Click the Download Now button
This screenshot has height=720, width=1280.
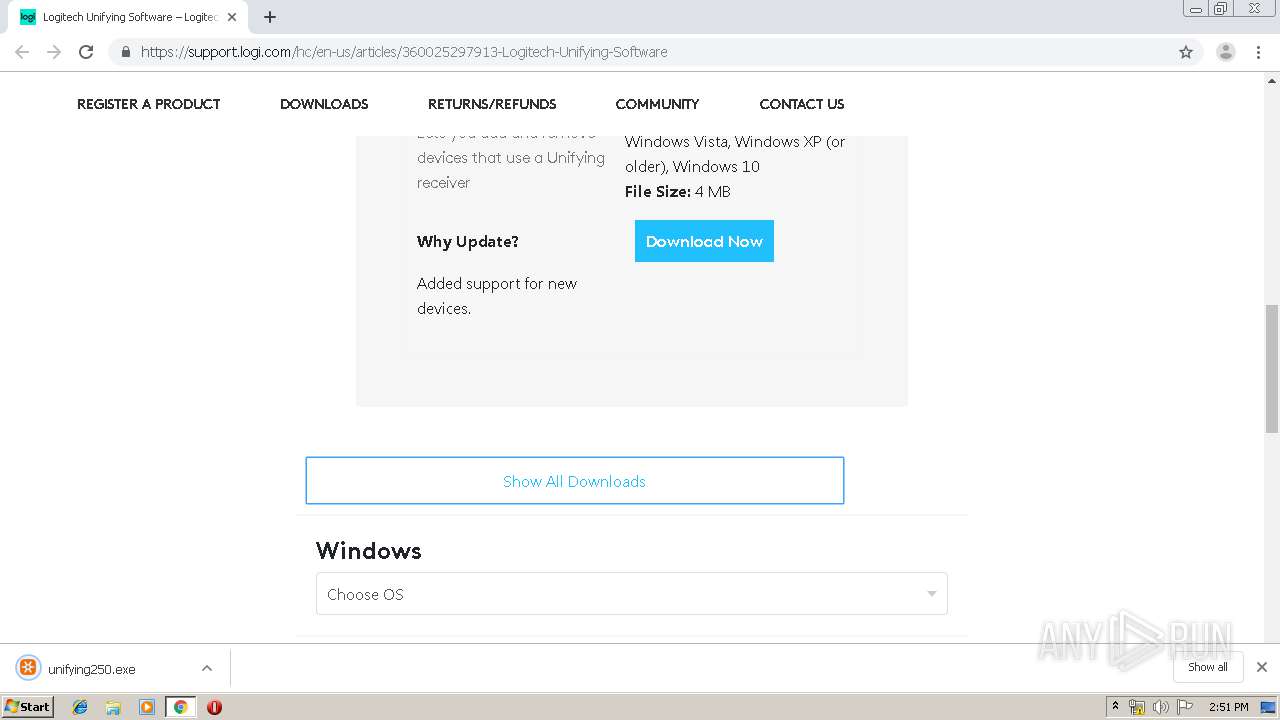[x=704, y=241]
